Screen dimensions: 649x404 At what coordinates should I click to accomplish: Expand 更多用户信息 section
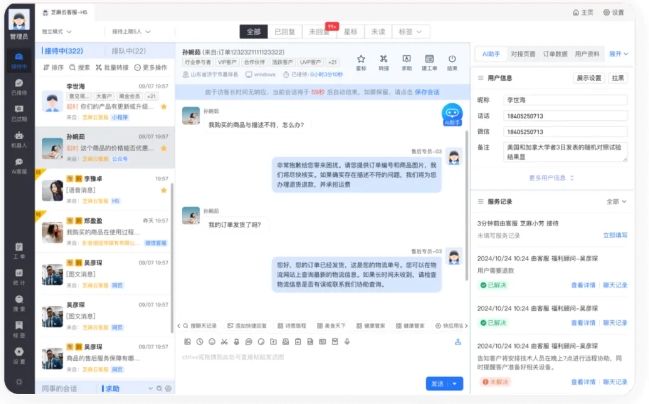point(551,178)
